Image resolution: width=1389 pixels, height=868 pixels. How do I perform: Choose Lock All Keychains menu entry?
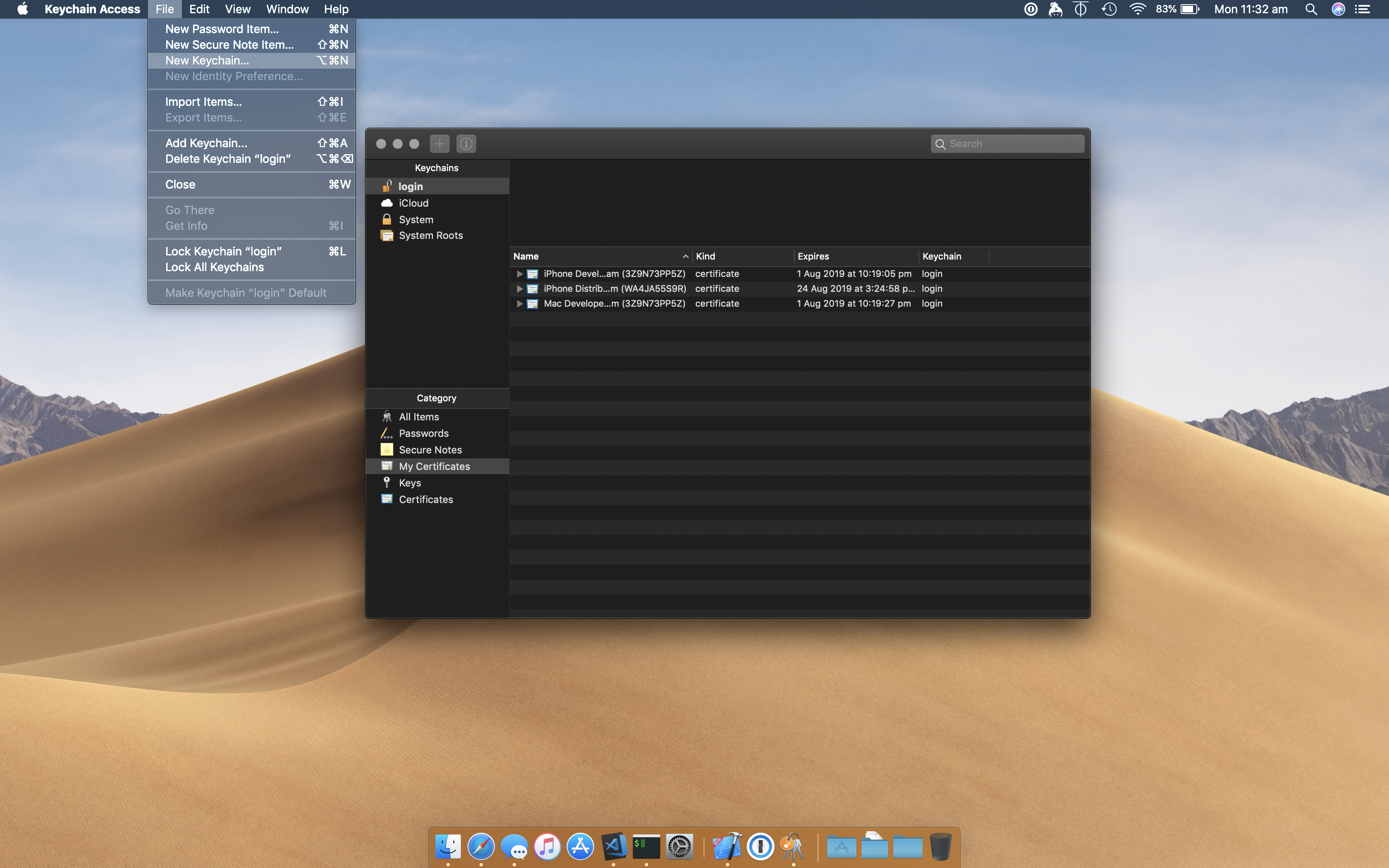click(251, 267)
